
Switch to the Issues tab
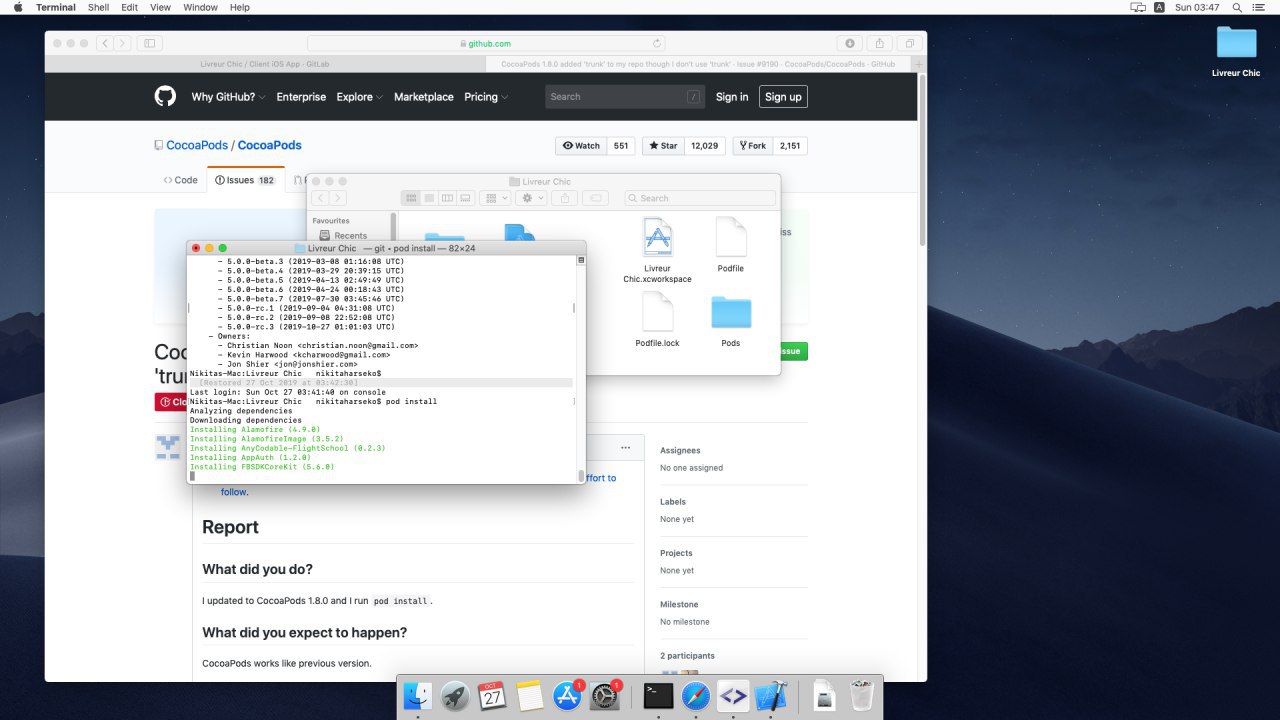245,180
